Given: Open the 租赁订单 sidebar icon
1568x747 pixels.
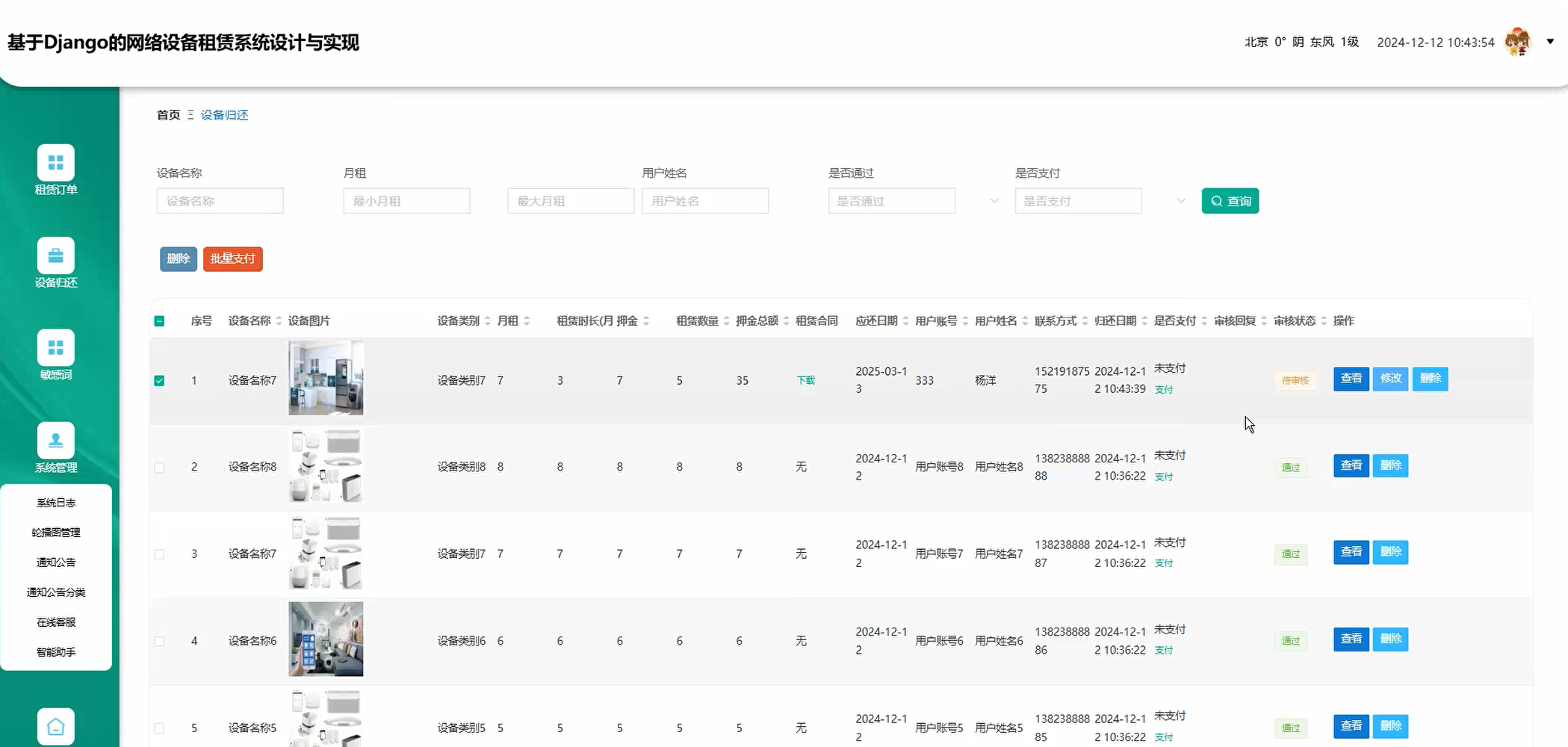Looking at the screenshot, I should 56,163.
